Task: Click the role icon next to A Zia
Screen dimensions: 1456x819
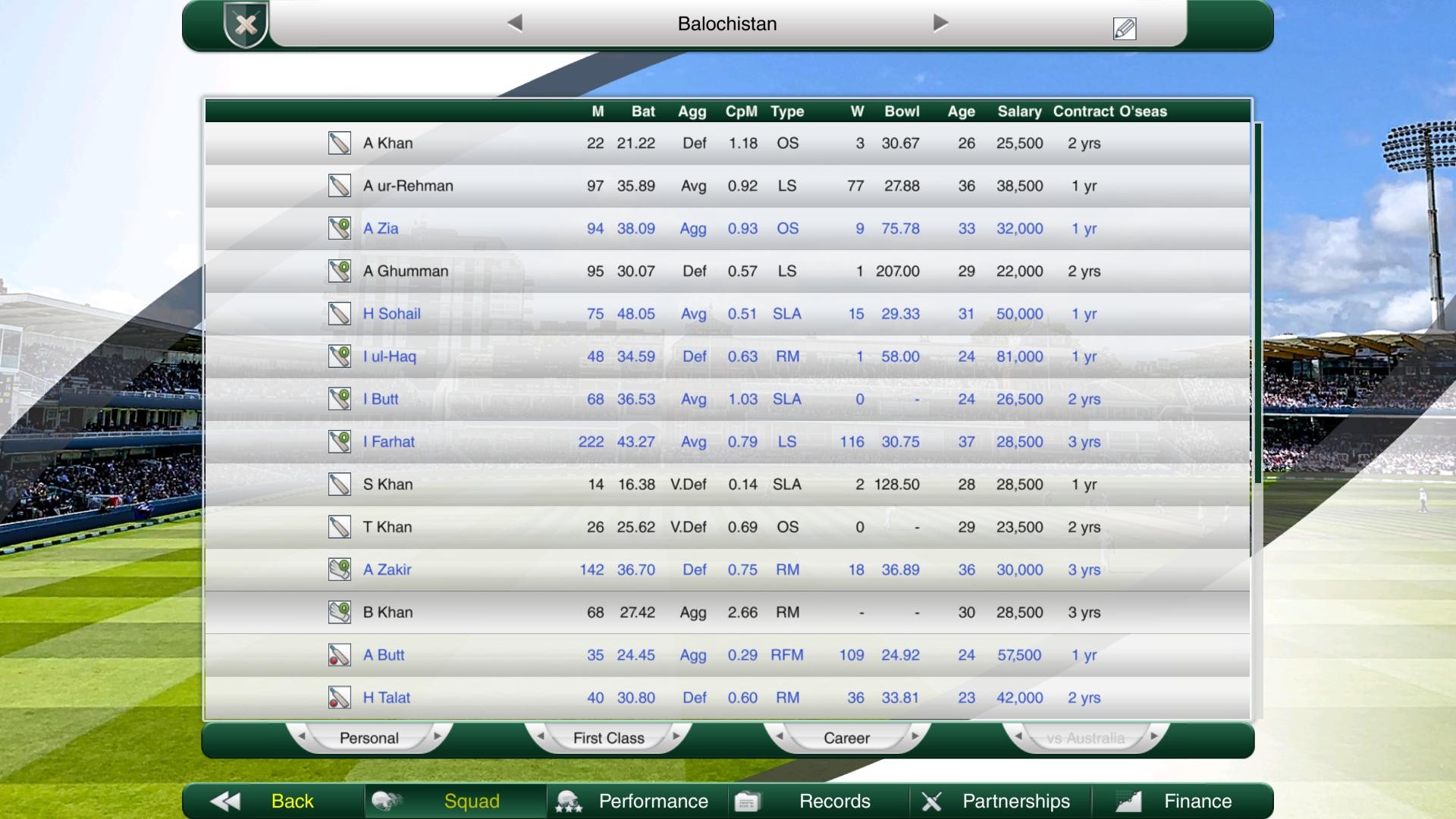Action: click(x=340, y=228)
